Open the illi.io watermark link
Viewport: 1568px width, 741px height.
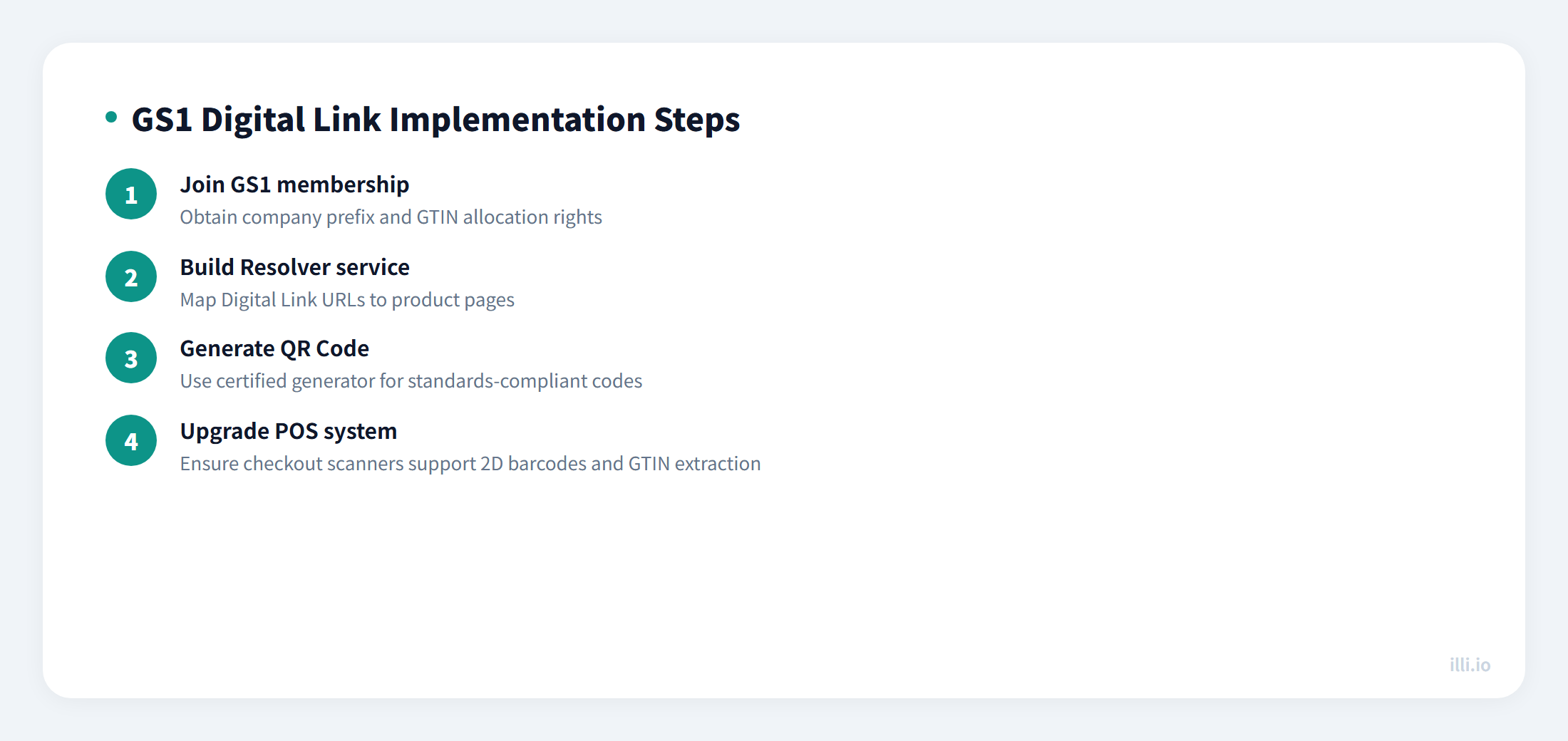[x=1470, y=665]
